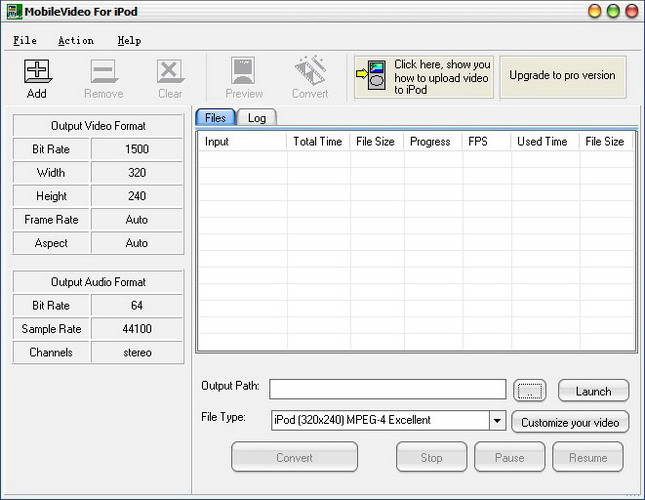This screenshot has height=500, width=645.
Task: Open the File menu
Action: (25, 40)
